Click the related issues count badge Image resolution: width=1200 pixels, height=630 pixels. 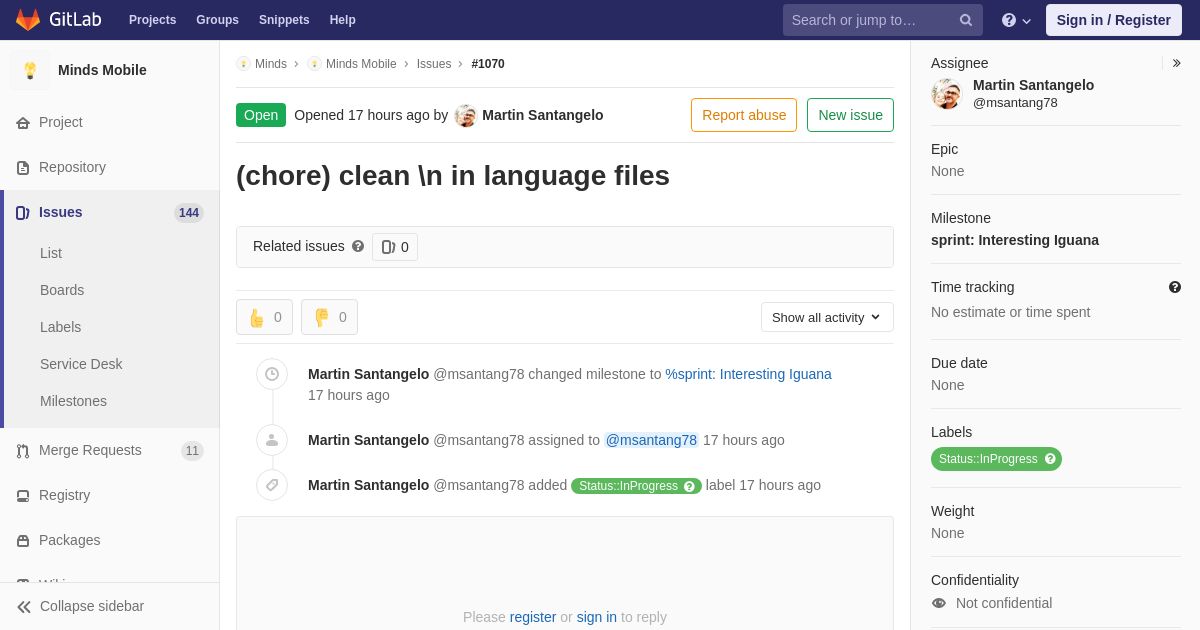point(395,247)
